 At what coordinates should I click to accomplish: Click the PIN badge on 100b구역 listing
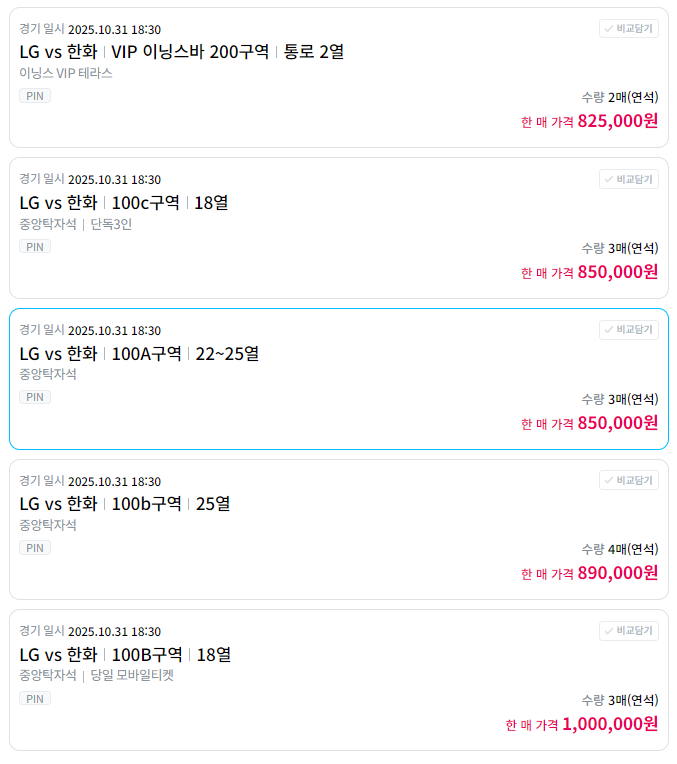coord(35,548)
